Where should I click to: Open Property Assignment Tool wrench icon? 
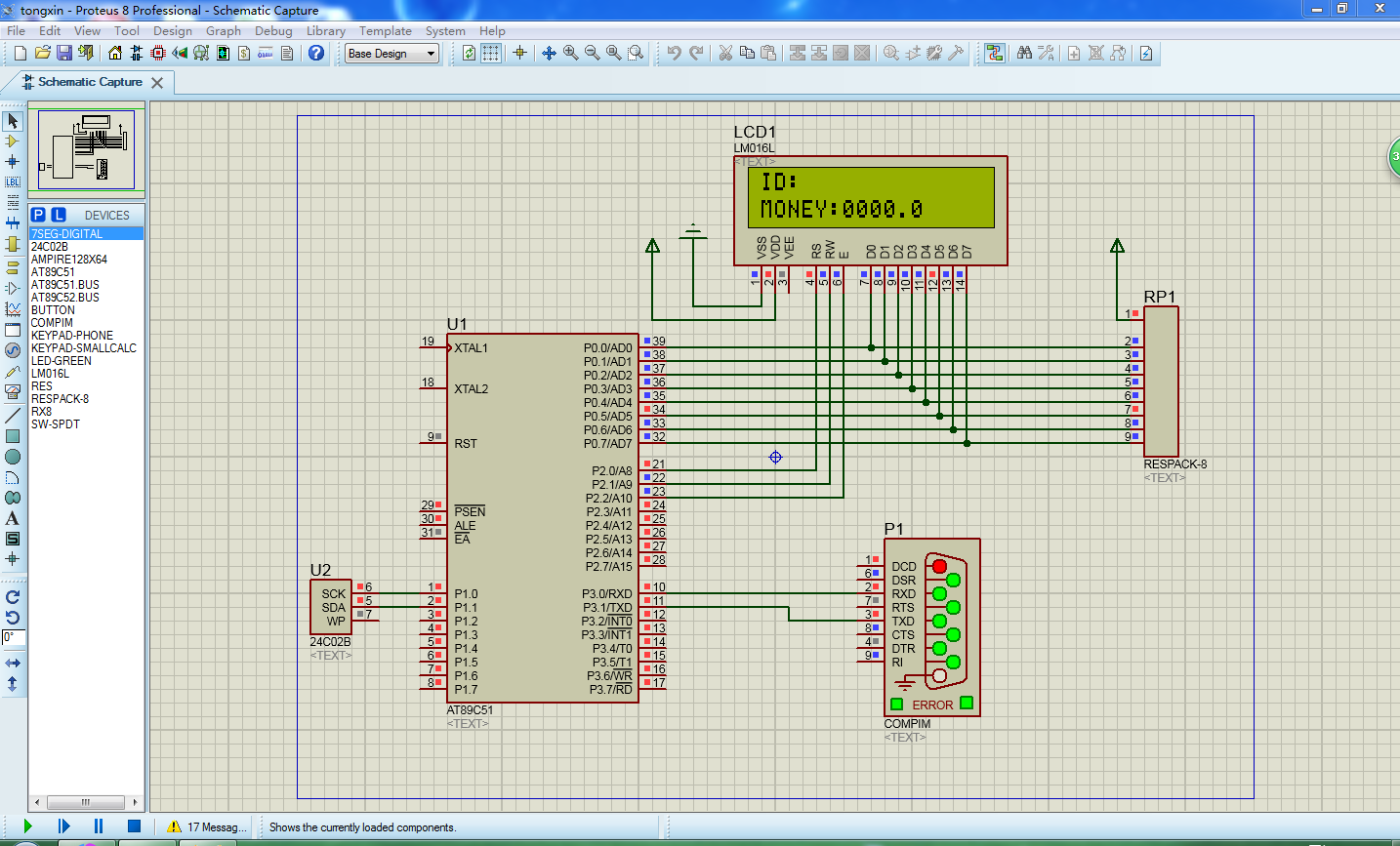1047,53
